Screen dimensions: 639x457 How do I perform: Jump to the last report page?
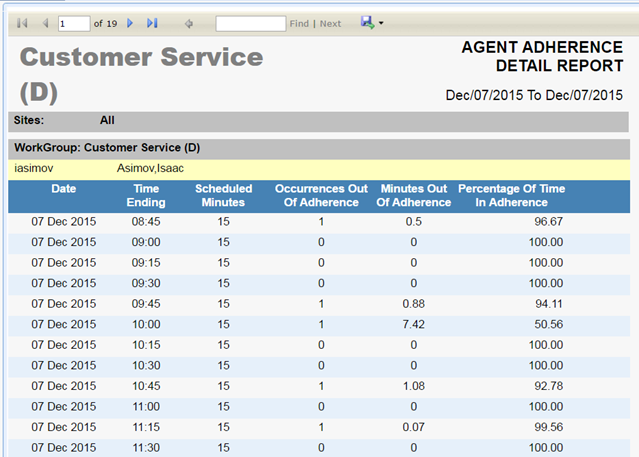(x=152, y=23)
